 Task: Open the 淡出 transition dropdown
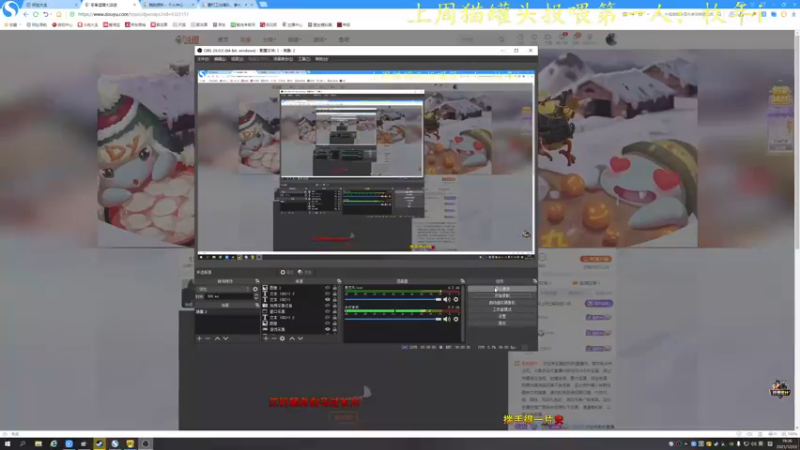(224, 289)
